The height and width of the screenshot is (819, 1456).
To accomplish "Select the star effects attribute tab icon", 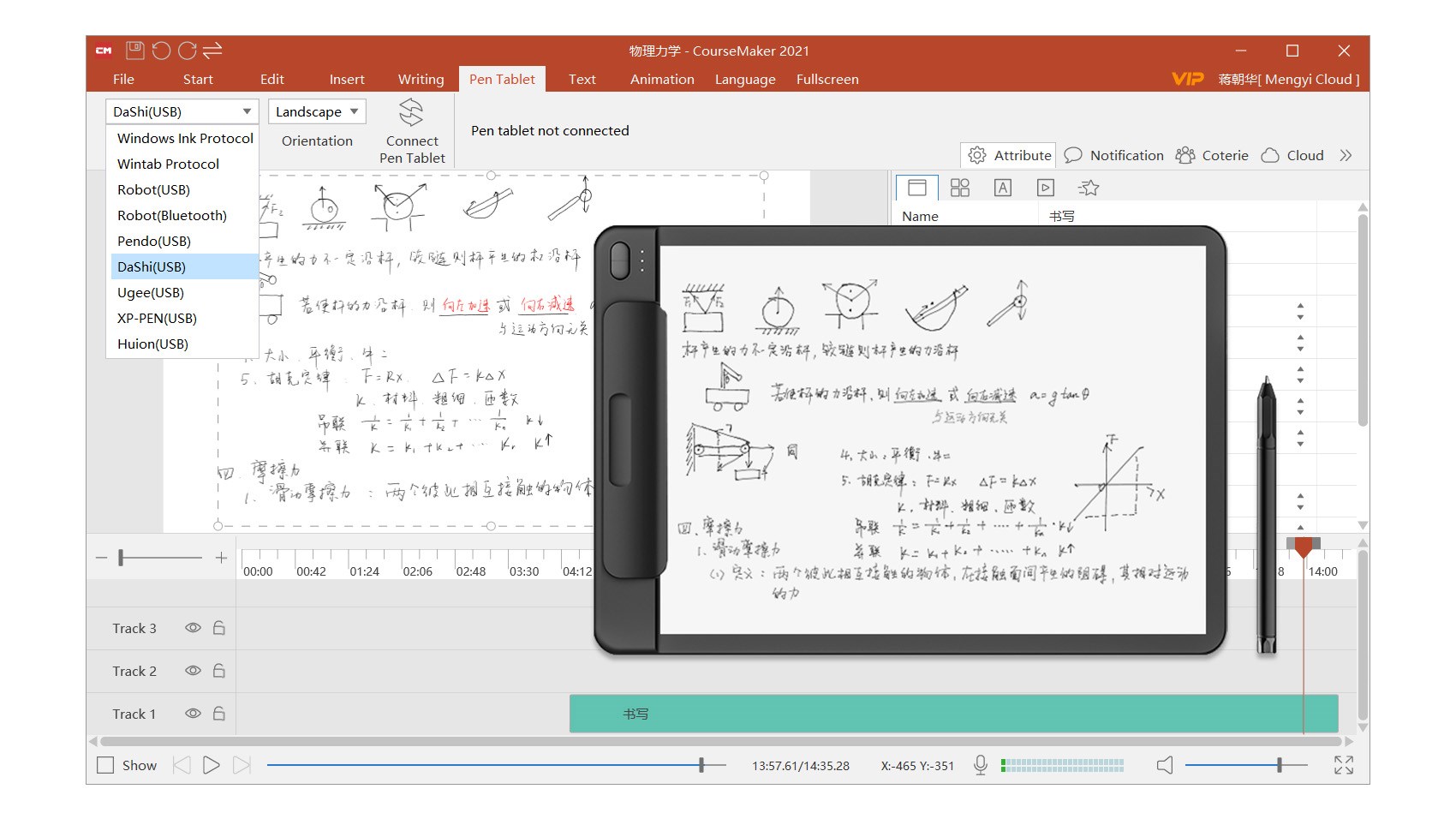I will pos(1089,188).
